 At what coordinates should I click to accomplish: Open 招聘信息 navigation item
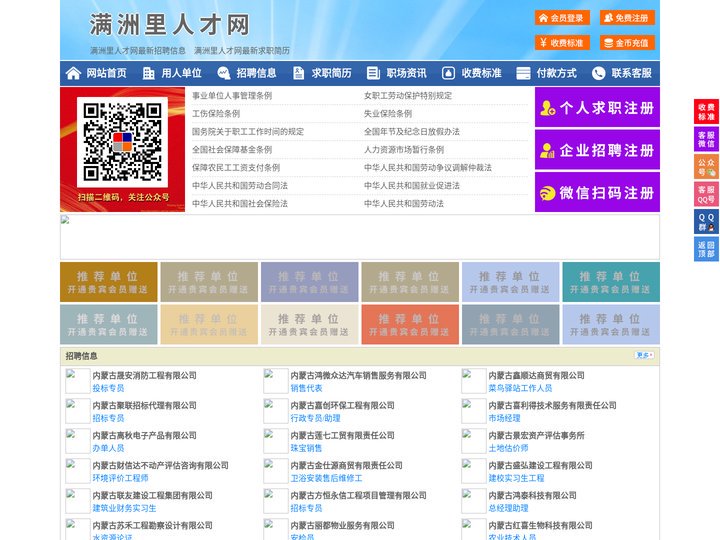pyautogui.click(x=256, y=73)
